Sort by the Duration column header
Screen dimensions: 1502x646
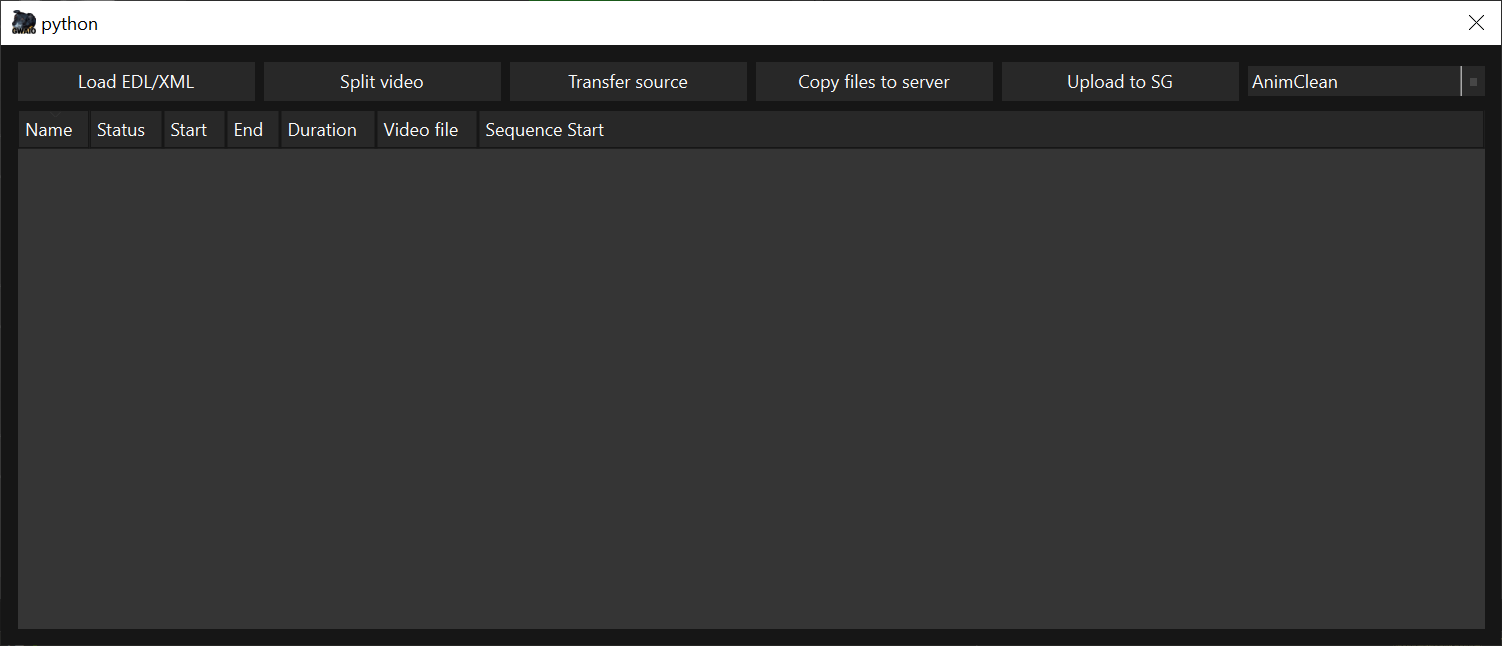point(322,130)
